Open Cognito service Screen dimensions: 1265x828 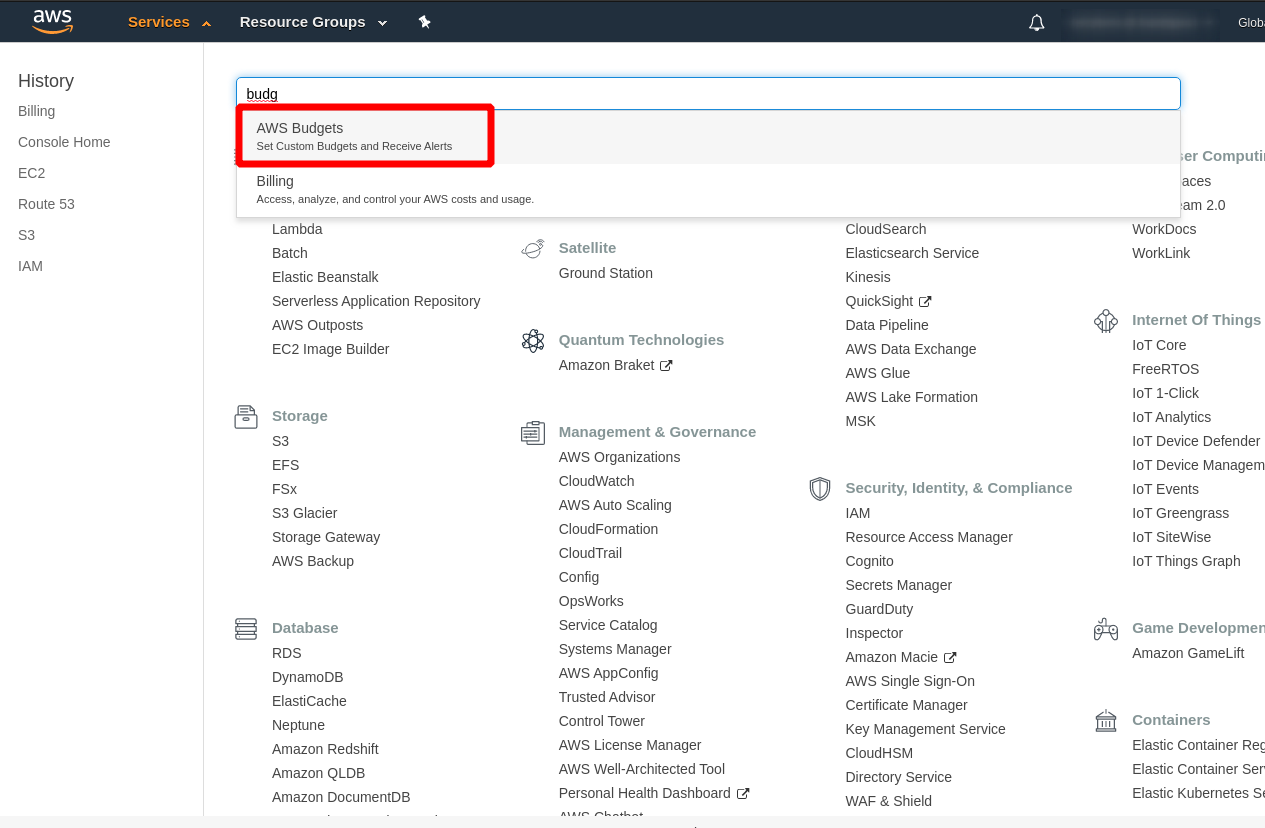pos(870,561)
